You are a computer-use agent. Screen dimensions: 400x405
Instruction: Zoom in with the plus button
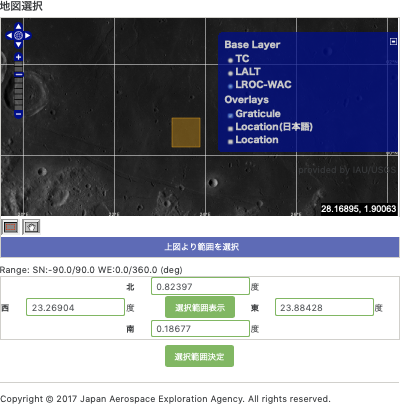(x=19, y=57)
